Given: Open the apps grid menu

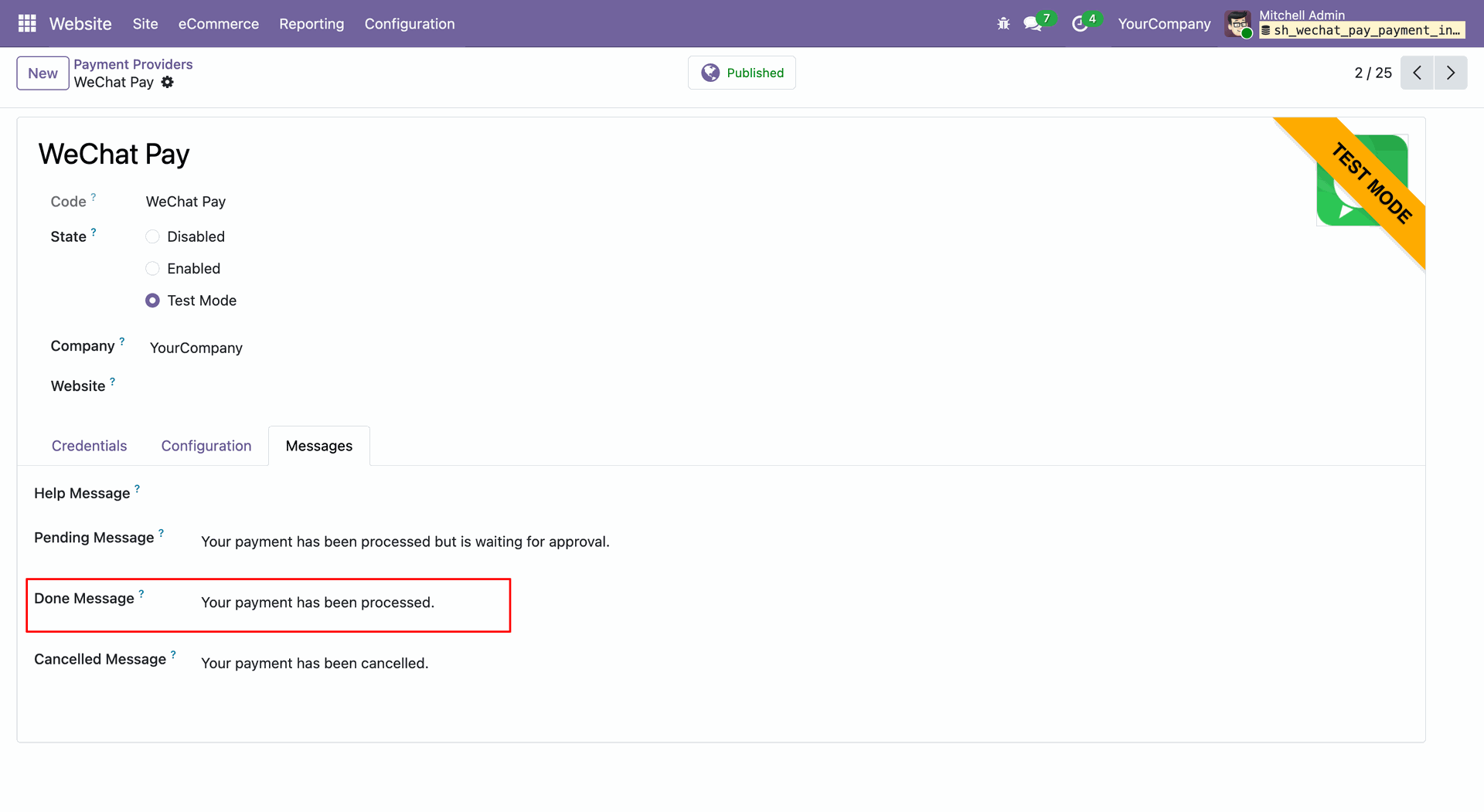Looking at the screenshot, I should coord(27,24).
